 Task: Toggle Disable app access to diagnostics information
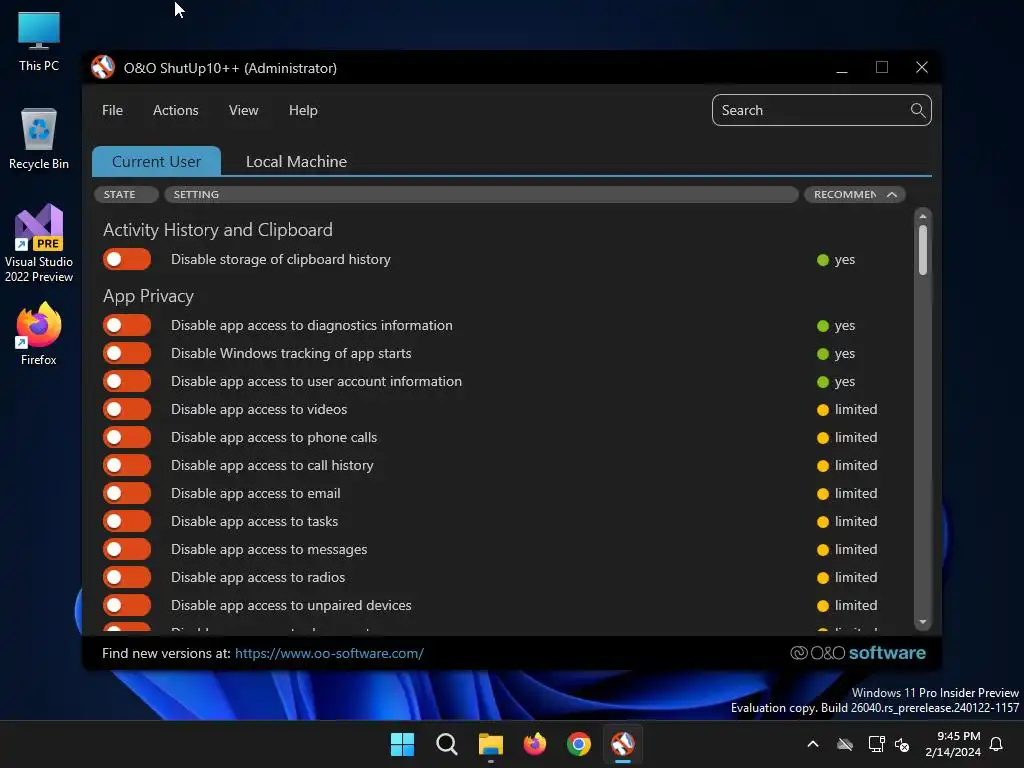(127, 325)
